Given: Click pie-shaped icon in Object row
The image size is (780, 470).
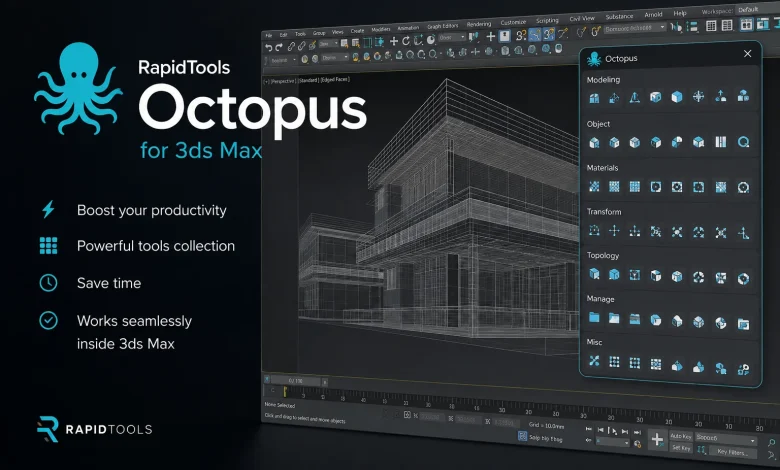Looking at the screenshot, I should [x=677, y=142].
